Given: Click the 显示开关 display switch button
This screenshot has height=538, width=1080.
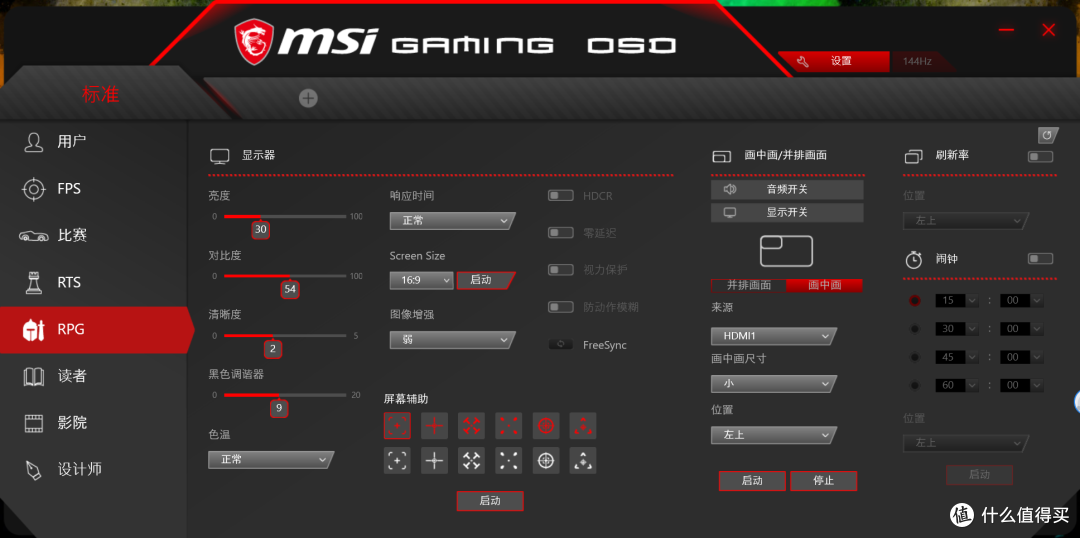Looking at the screenshot, I should tap(787, 213).
